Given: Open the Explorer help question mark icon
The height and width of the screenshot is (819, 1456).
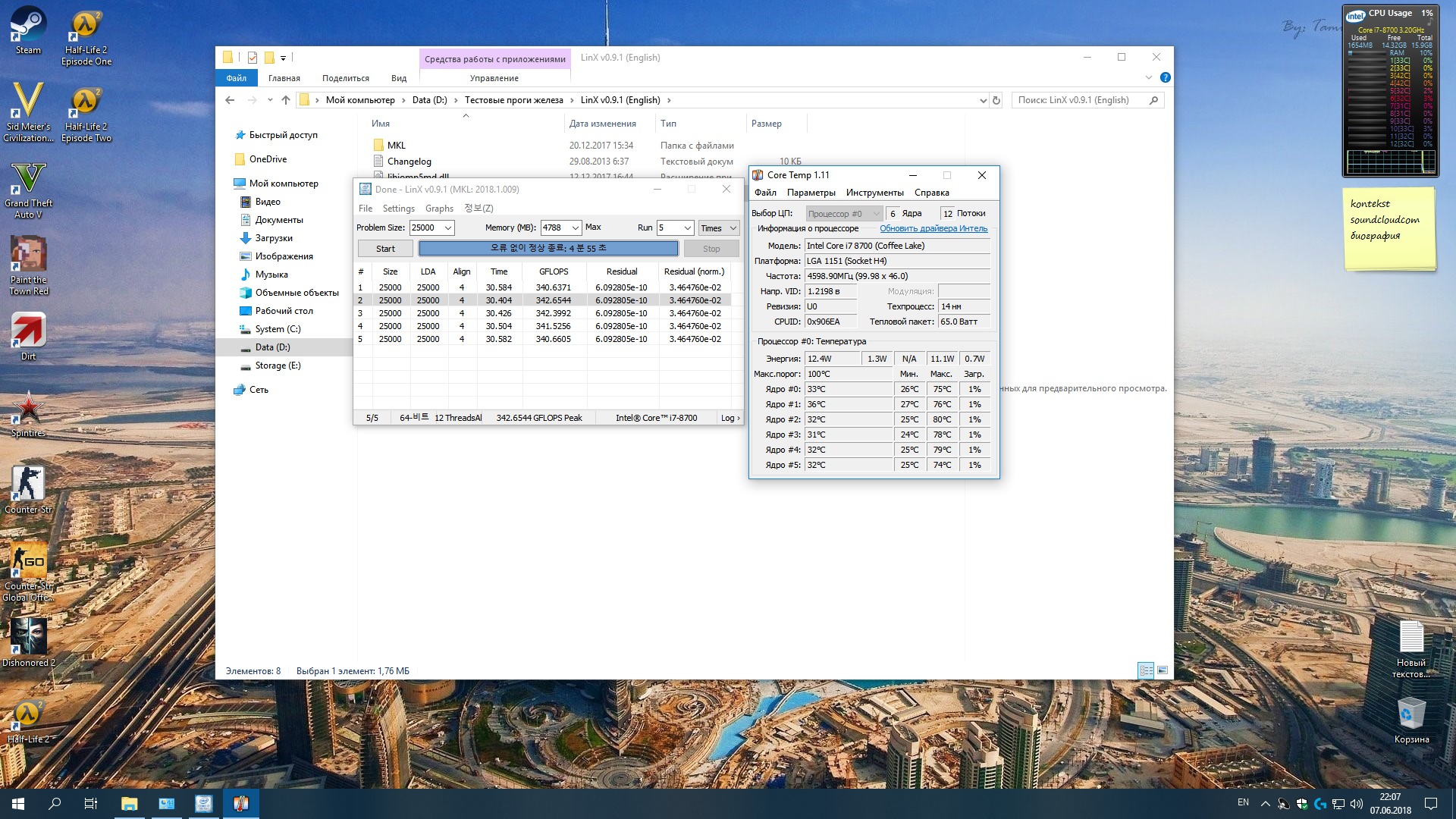Looking at the screenshot, I should (x=1165, y=77).
